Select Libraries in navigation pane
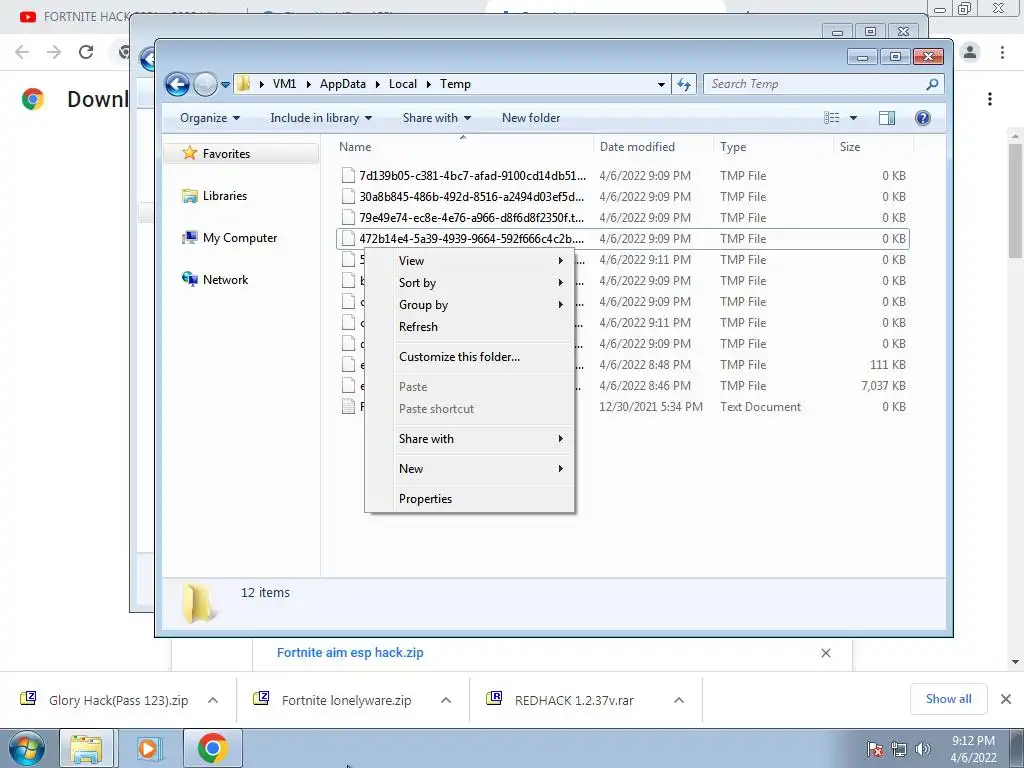1024x768 pixels. [225, 196]
